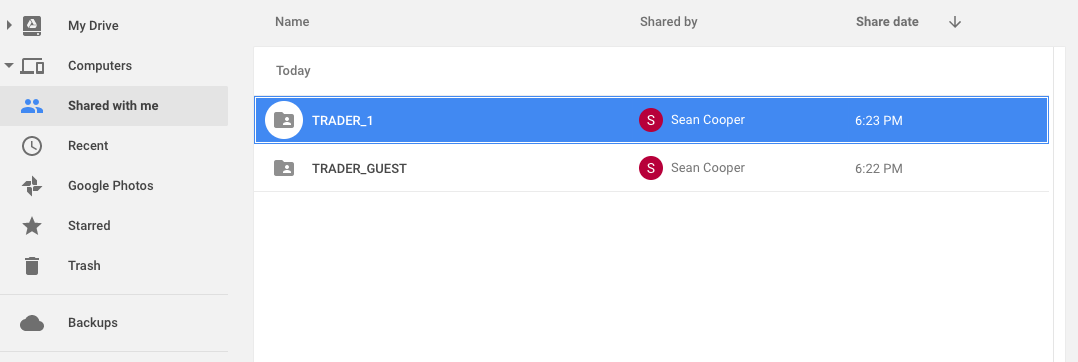Click the Starred star icon

[x=32, y=225]
